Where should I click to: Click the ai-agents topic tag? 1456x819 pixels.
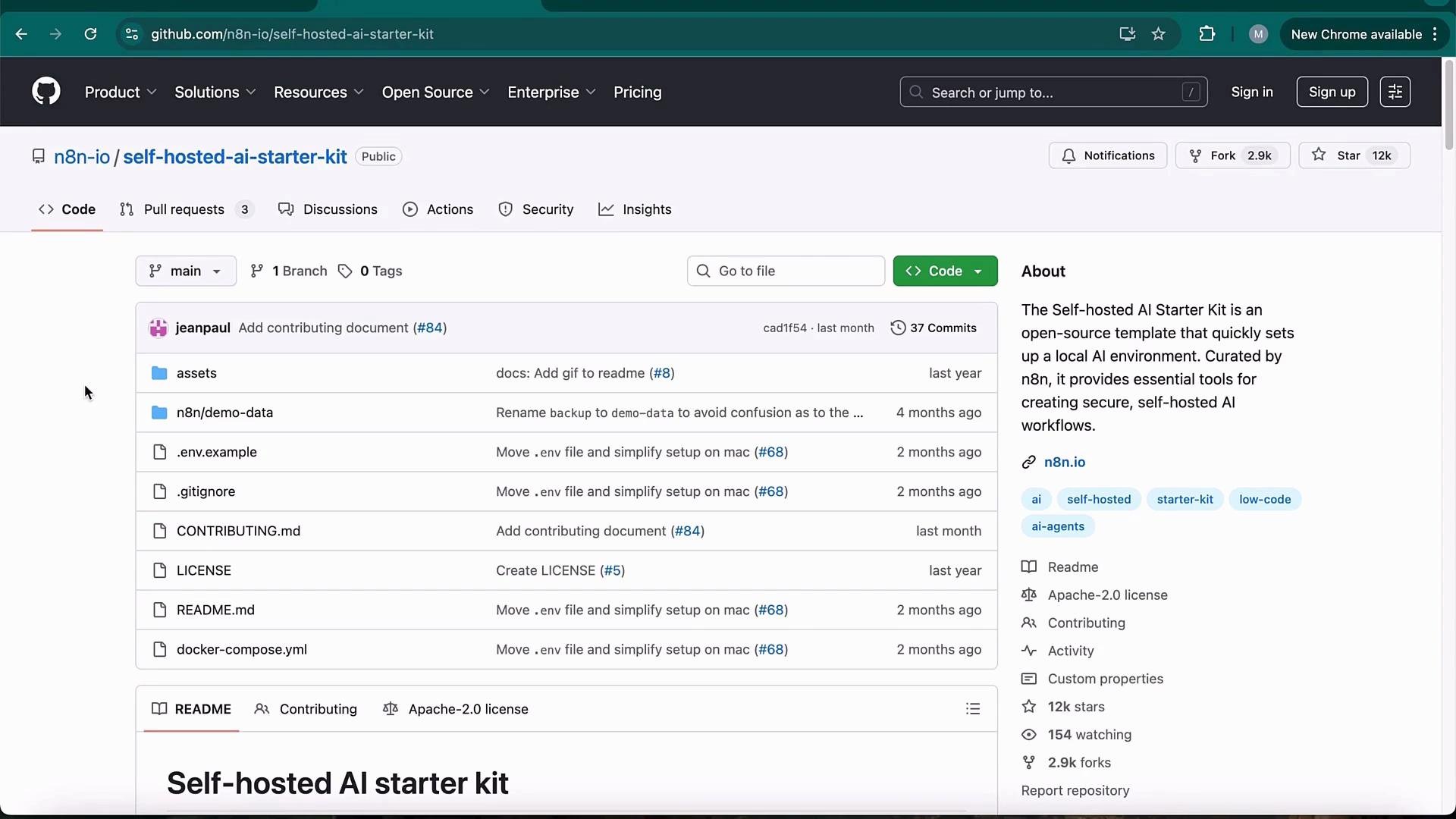point(1058,526)
